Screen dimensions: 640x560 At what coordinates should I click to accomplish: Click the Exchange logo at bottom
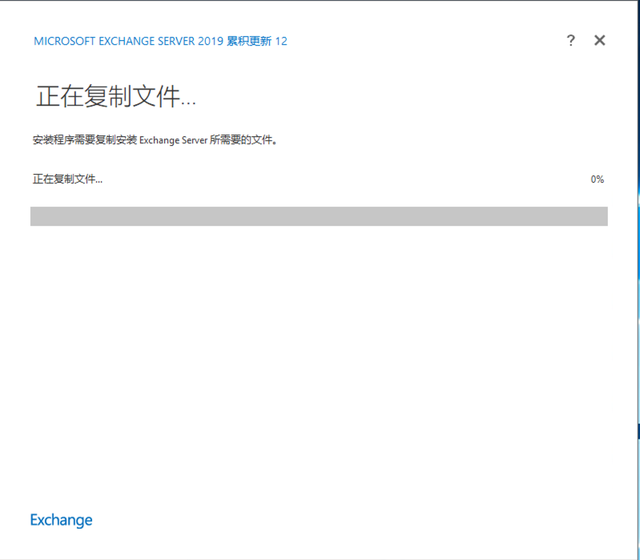(61, 520)
